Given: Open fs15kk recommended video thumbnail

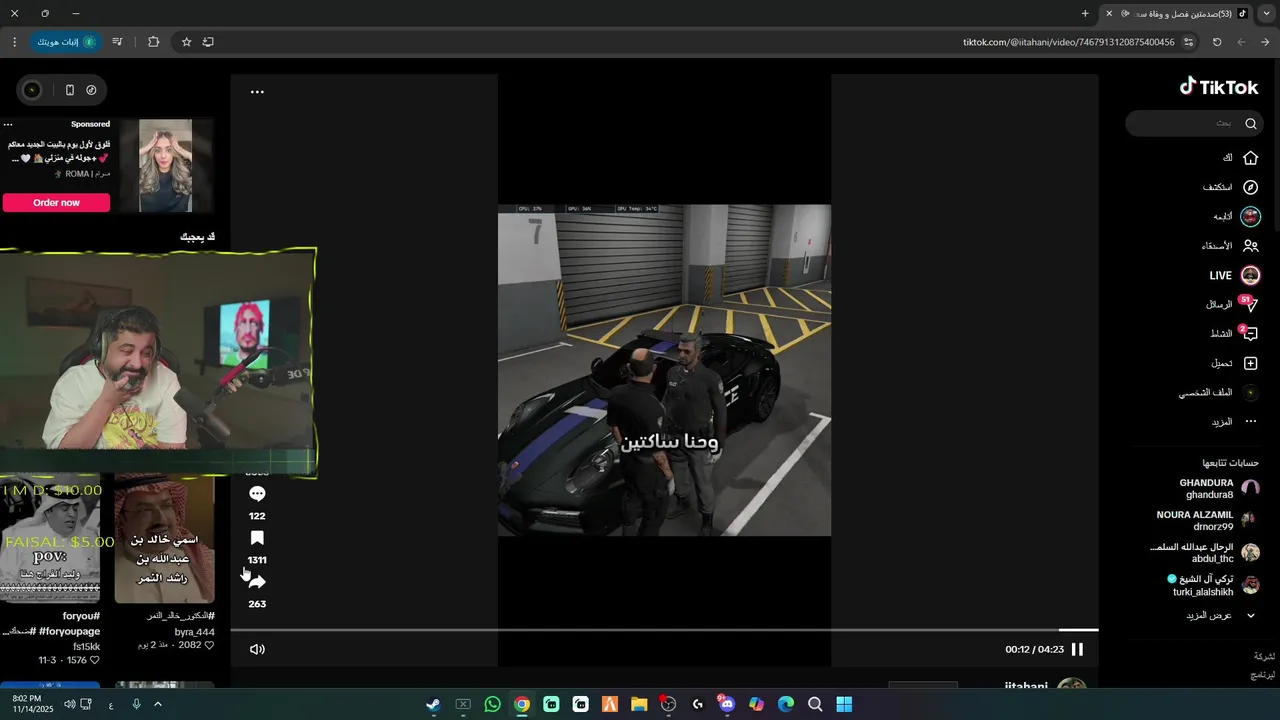Looking at the screenshot, I should [x=50, y=540].
